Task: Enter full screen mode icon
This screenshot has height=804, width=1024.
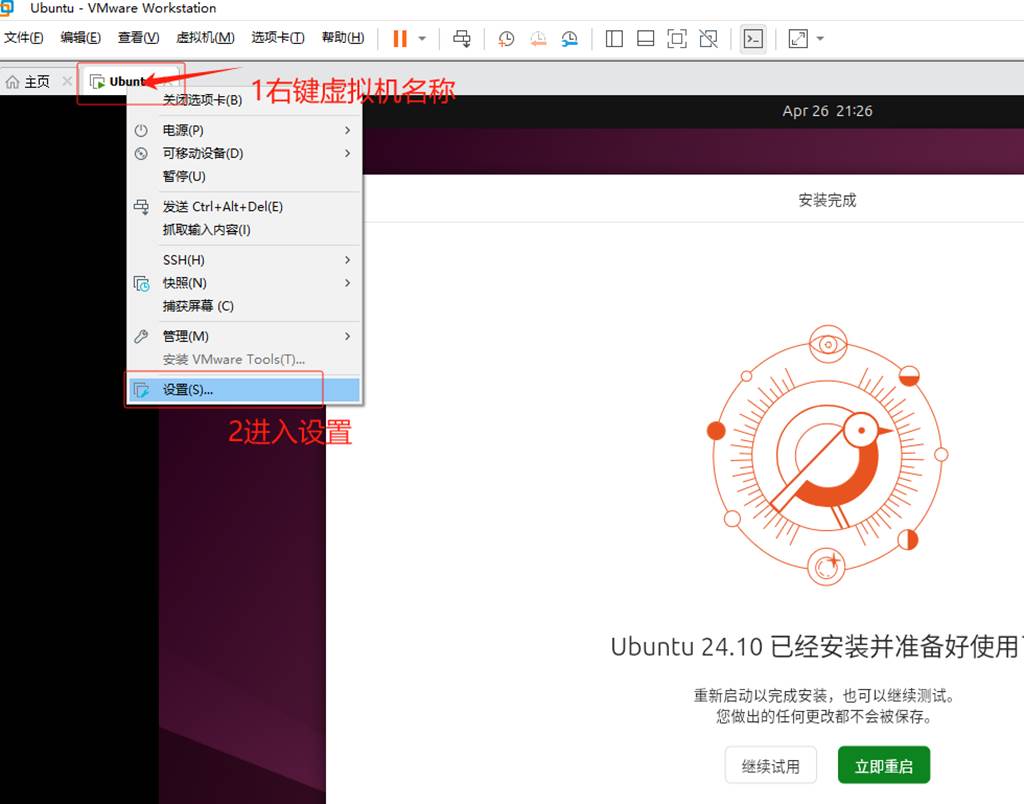Action: 677,39
